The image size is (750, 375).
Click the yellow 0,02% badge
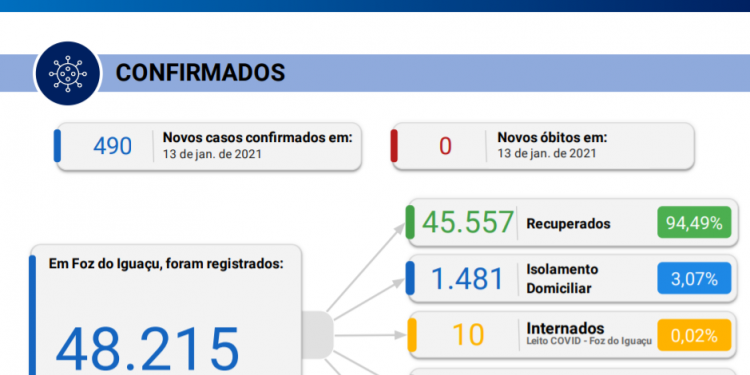(694, 336)
